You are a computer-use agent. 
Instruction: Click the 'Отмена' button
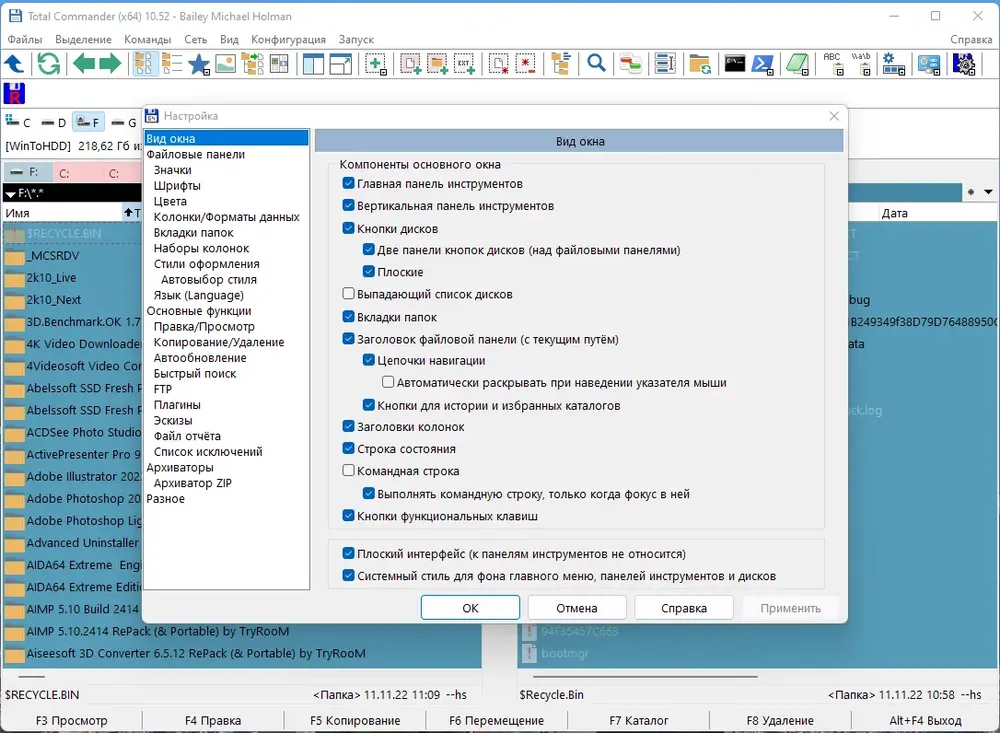click(x=577, y=608)
